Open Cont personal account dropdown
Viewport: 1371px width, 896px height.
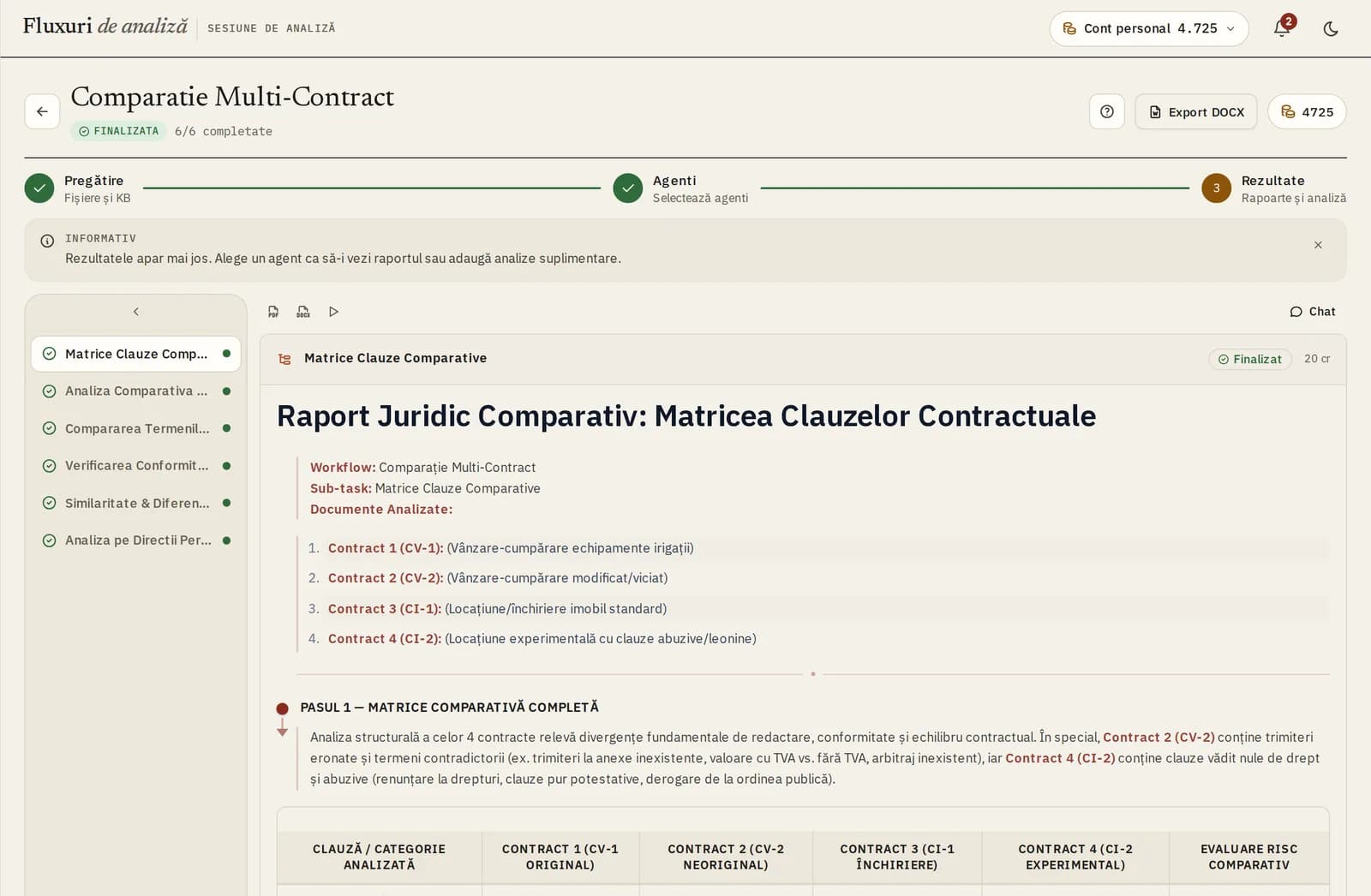1149,28
